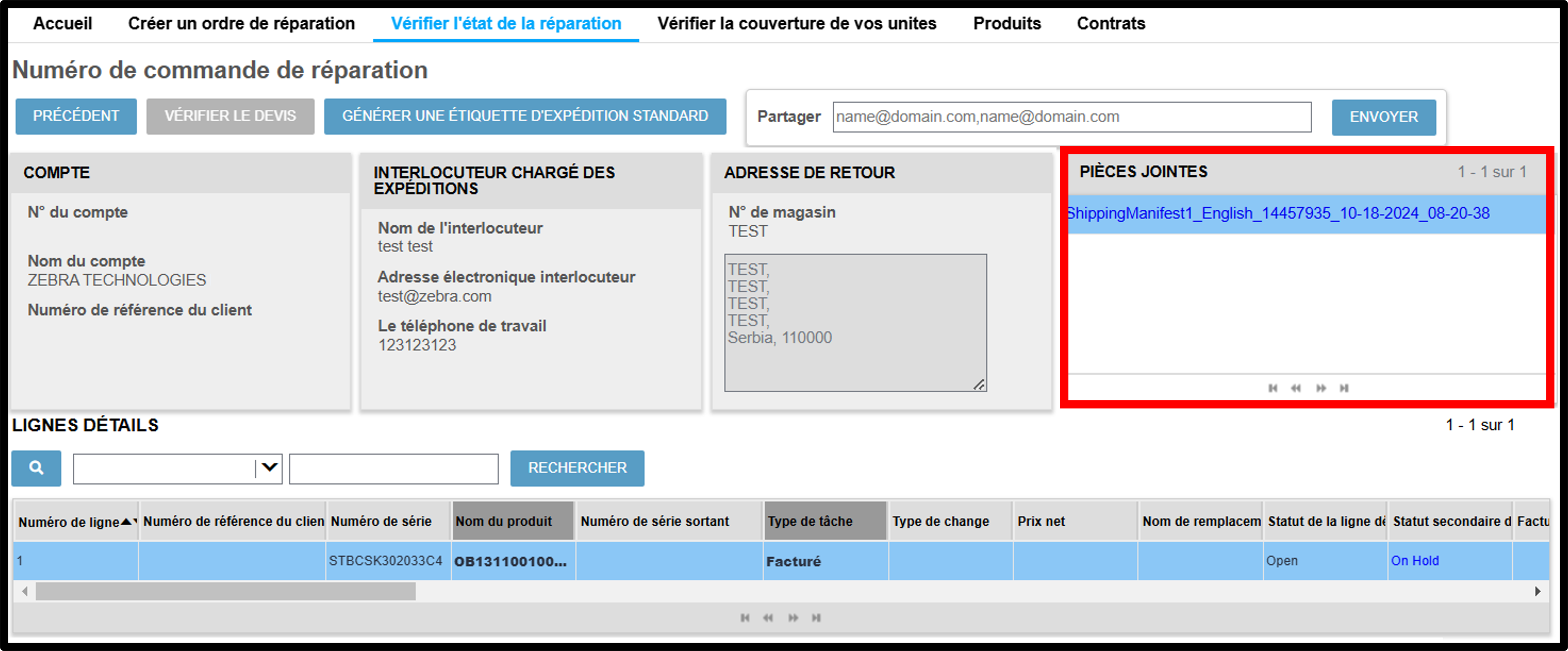Viewport: 1568px width, 651px height.
Task: Click the Statut secondaire column header
Action: [1450, 521]
